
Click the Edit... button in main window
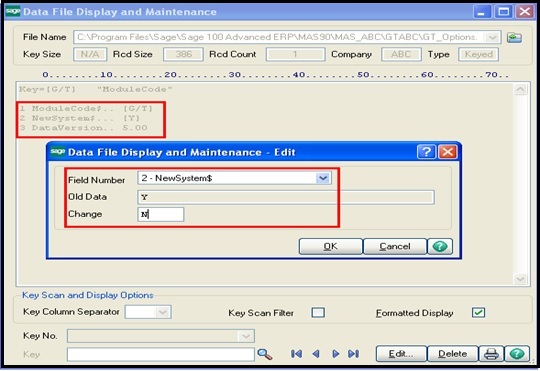click(x=401, y=354)
